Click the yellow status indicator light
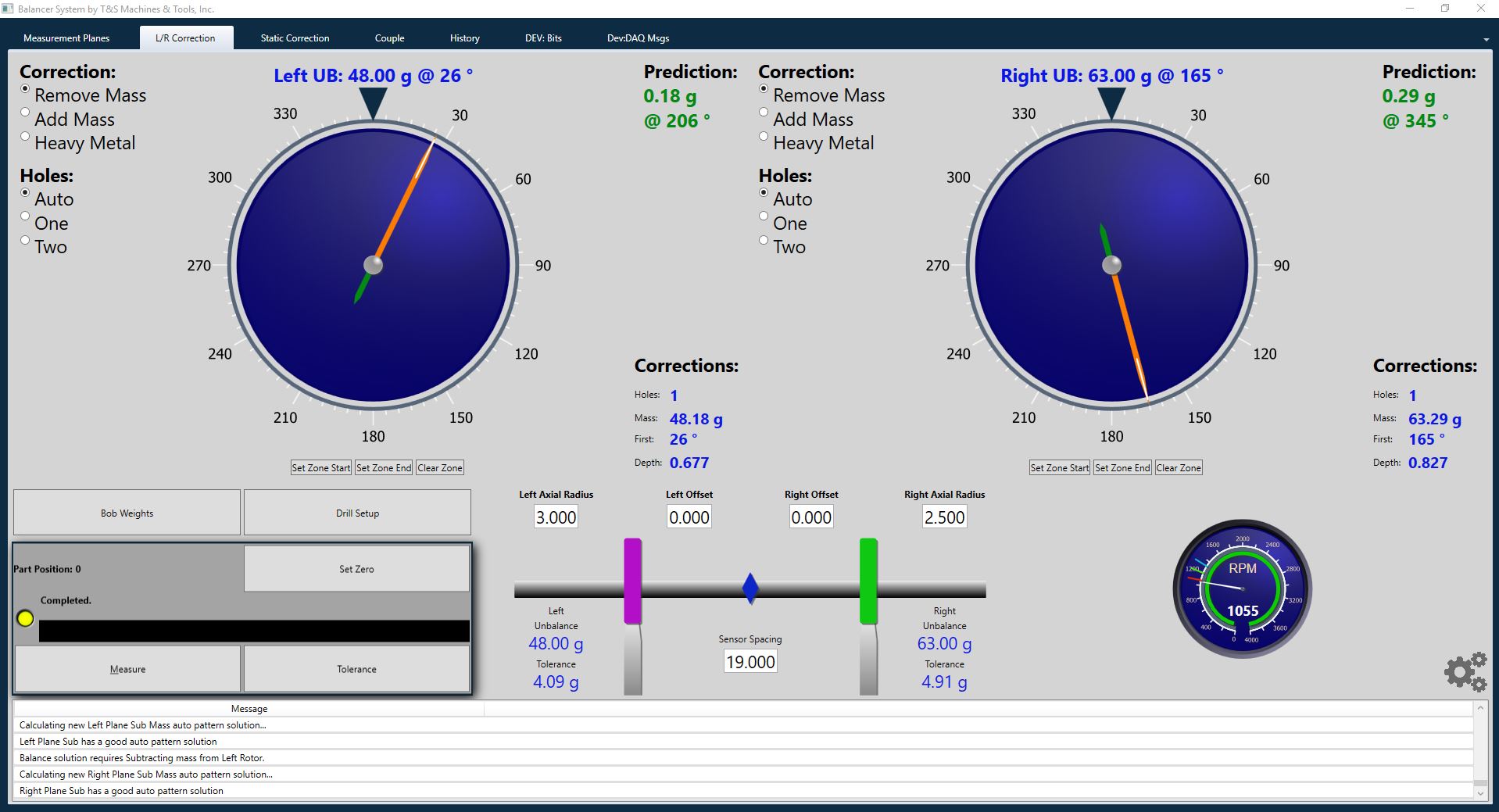 click(x=25, y=618)
